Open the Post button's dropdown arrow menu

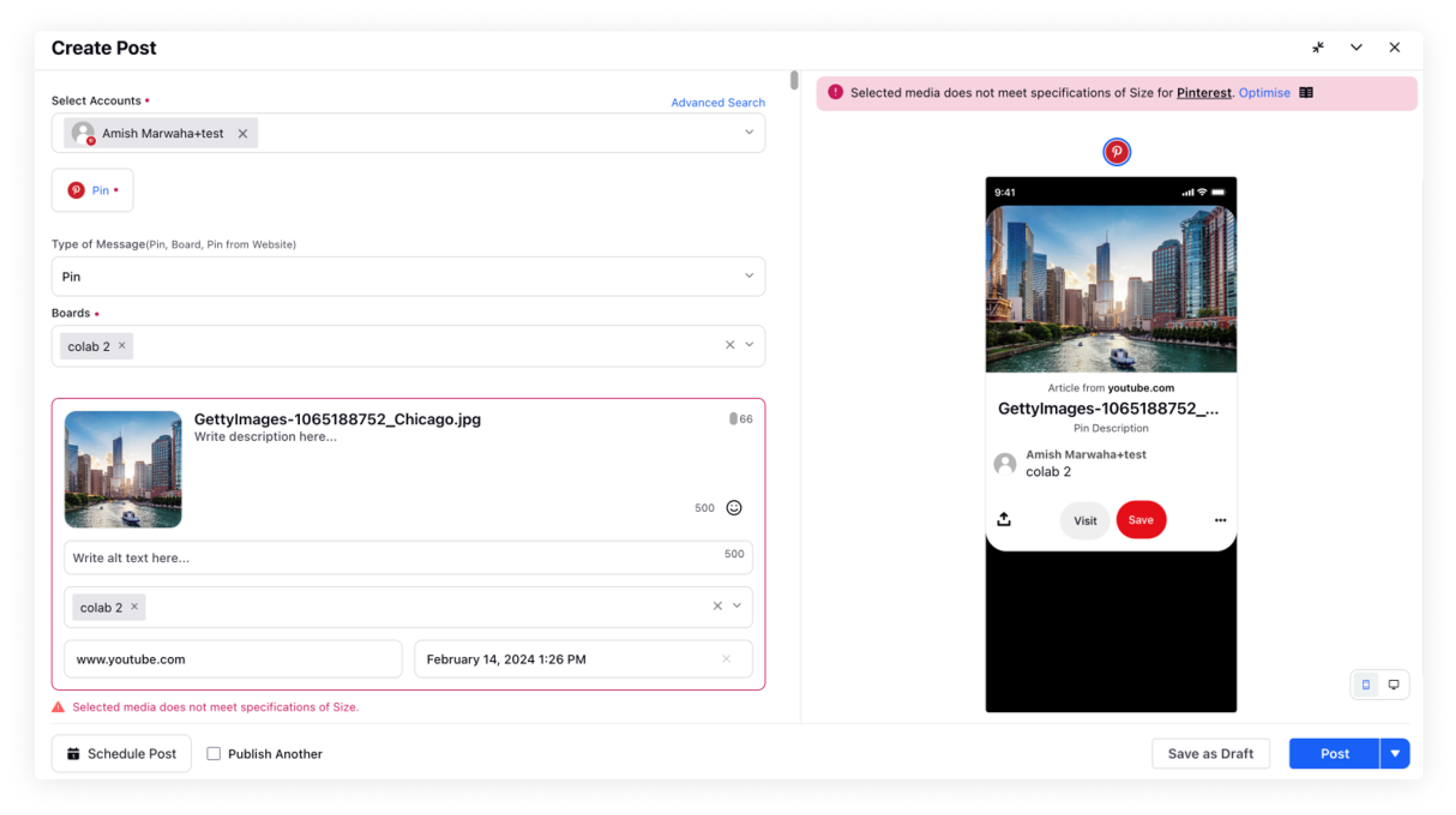click(x=1395, y=754)
